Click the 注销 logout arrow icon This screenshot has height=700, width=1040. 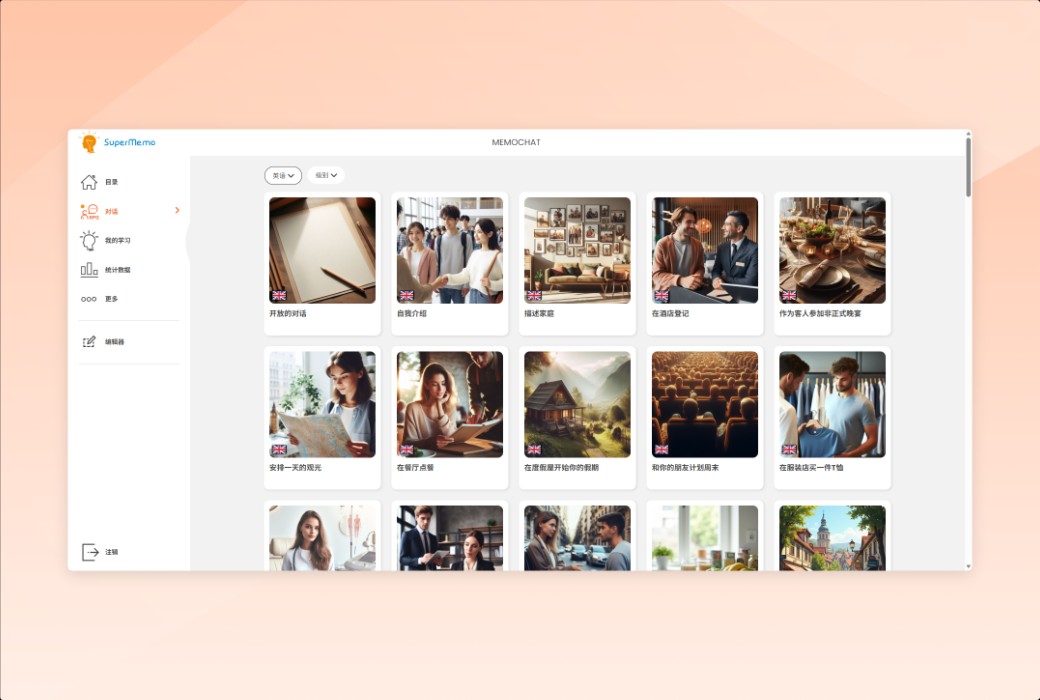(90, 552)
